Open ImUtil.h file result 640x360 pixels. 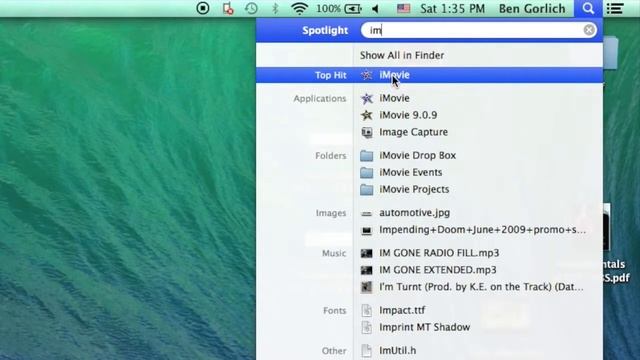[x=398, y=351]
